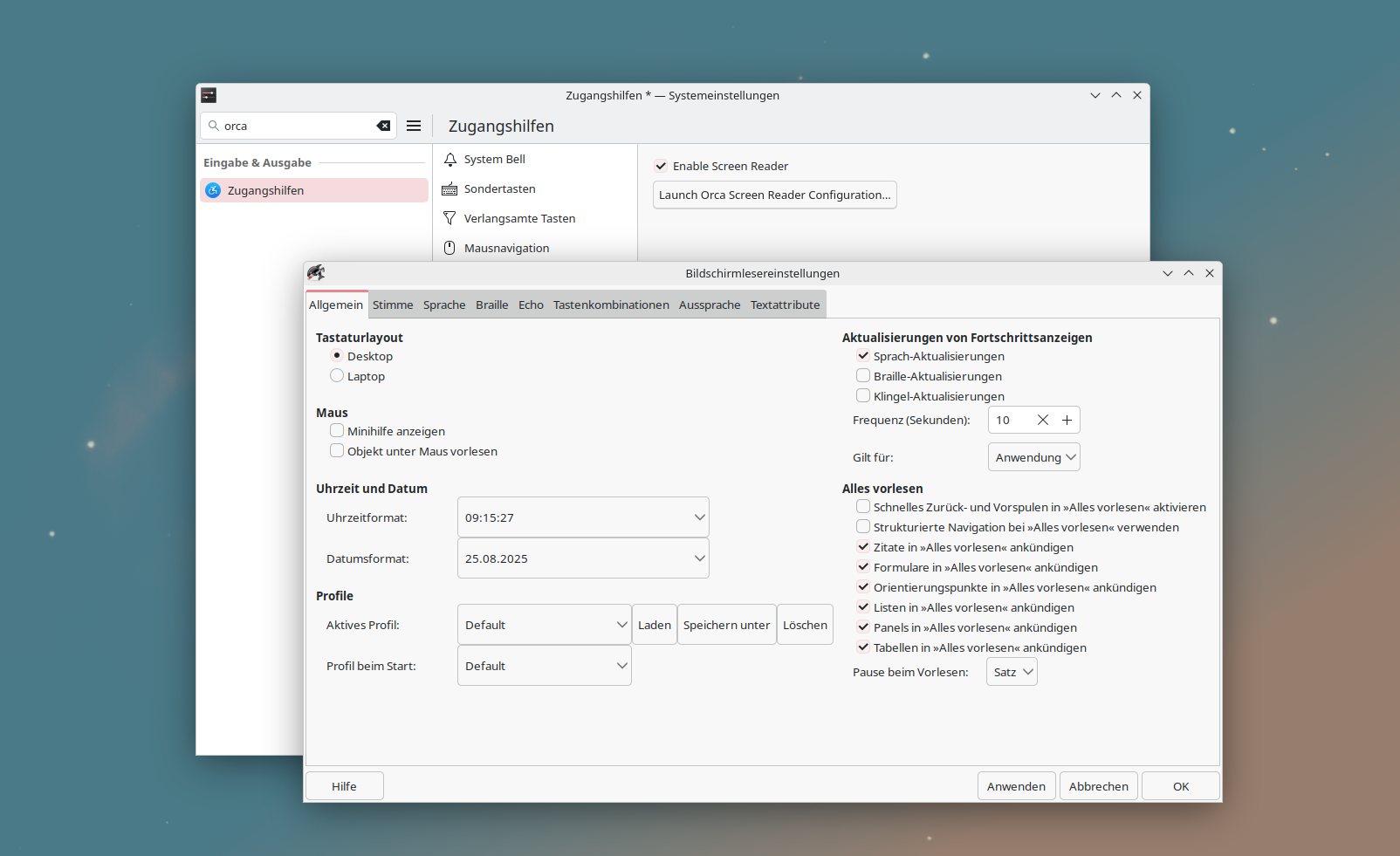
Task: Enable Braille-Aktualisierungen
Action: pos(863,375)
